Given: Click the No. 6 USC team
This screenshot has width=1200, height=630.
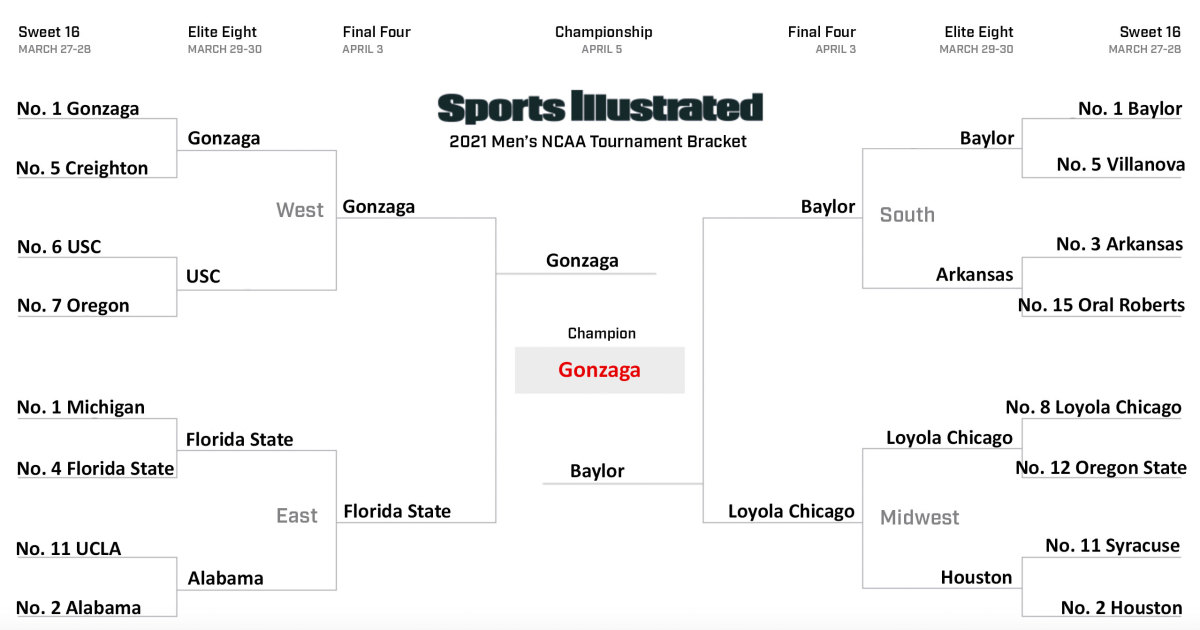Looking at the screenshot, I should [59, 246].
